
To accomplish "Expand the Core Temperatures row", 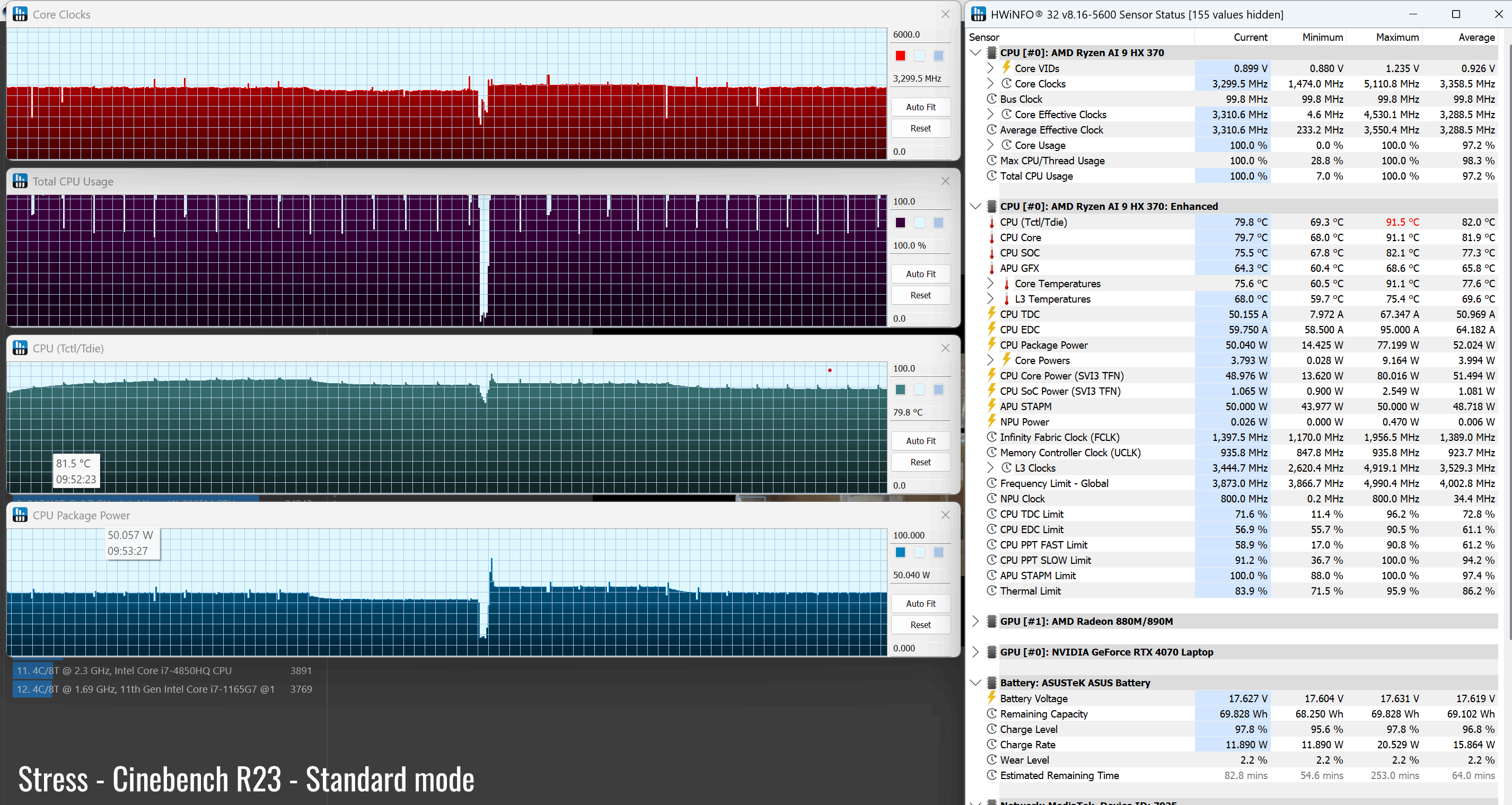I will [x=990, y=284].
